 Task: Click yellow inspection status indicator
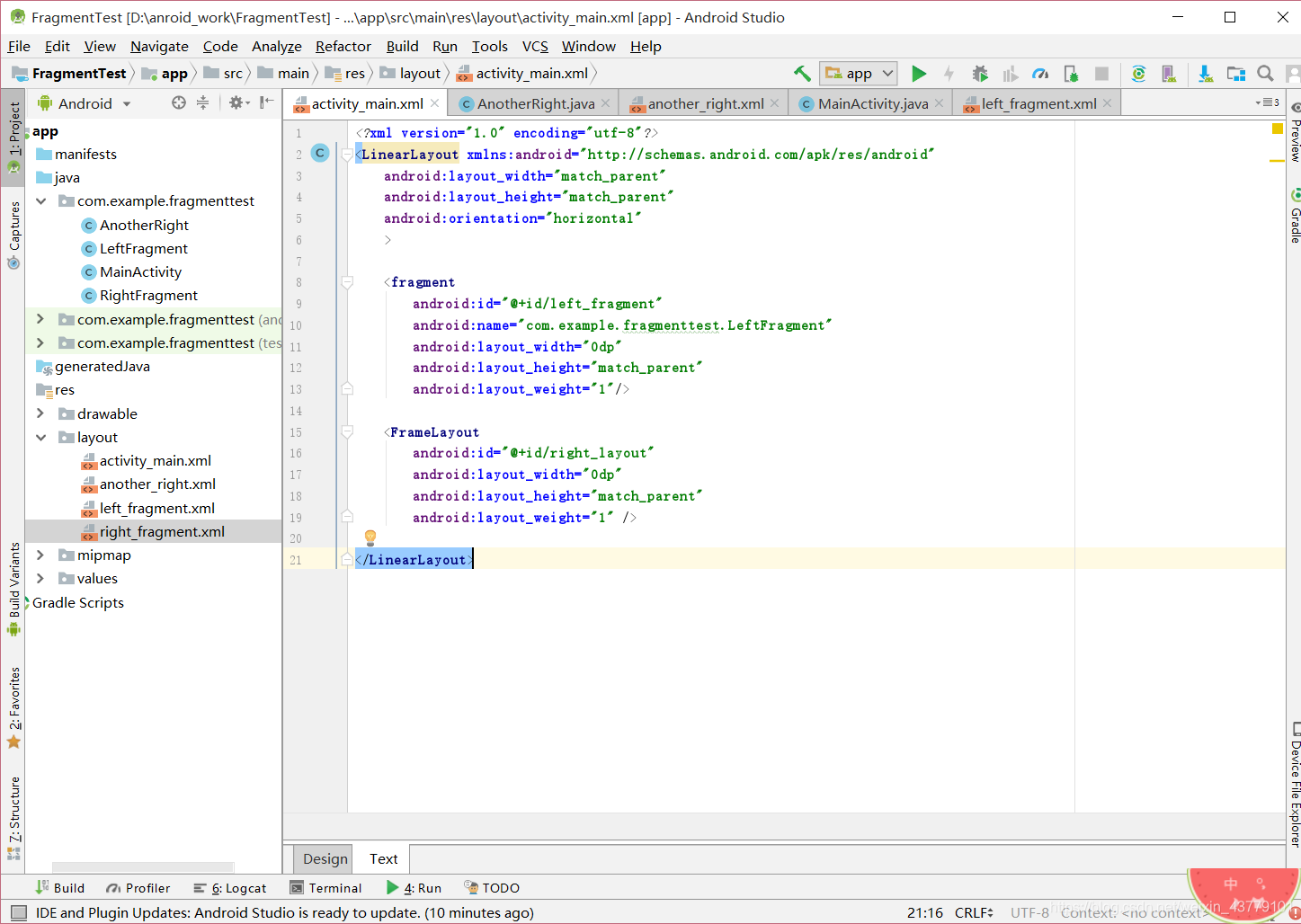pyautogui.click(x=1277, y=129)
